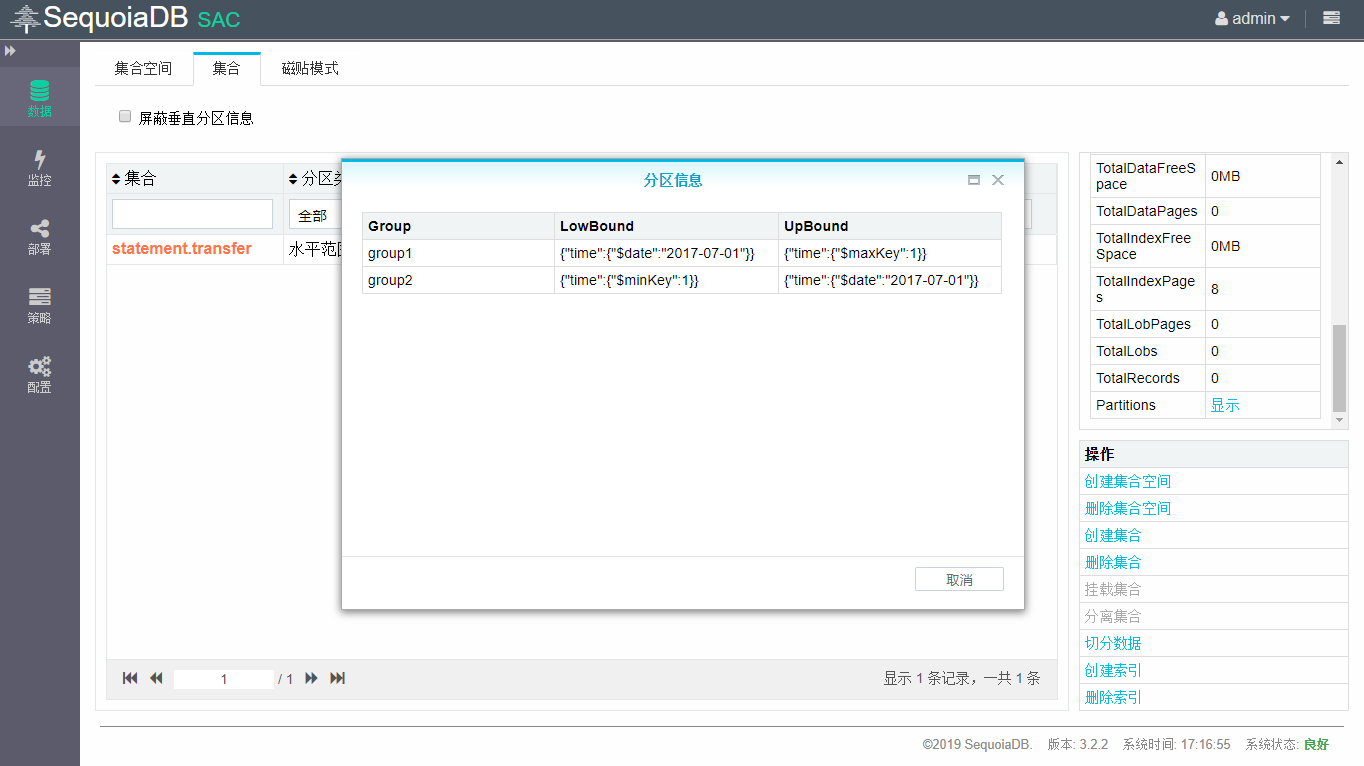Click 删除集合空间 operation link
Viewport: 1364px width, 766px height.
coord(1128,508)
